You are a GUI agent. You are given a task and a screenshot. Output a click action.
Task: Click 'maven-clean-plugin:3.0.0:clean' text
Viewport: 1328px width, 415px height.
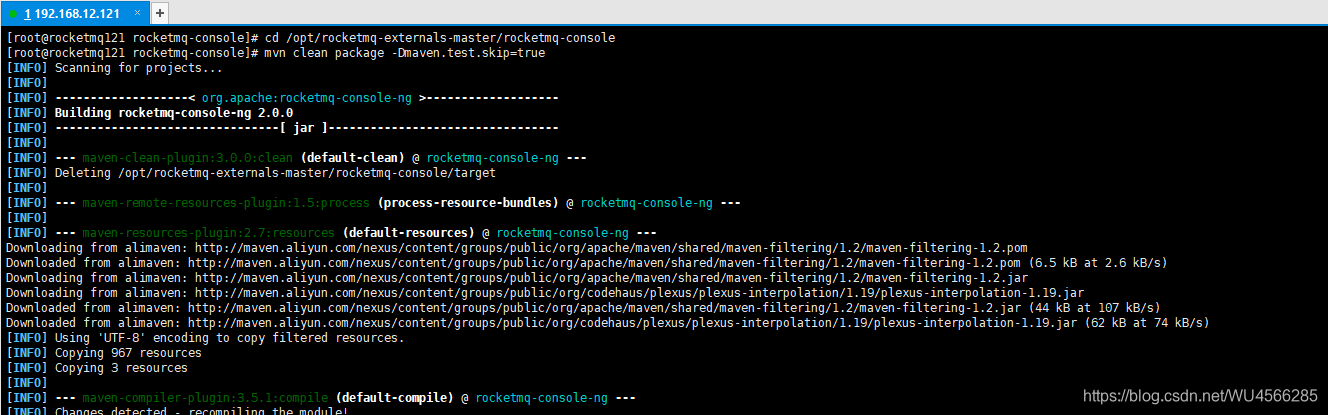click(x=188, y=158)
